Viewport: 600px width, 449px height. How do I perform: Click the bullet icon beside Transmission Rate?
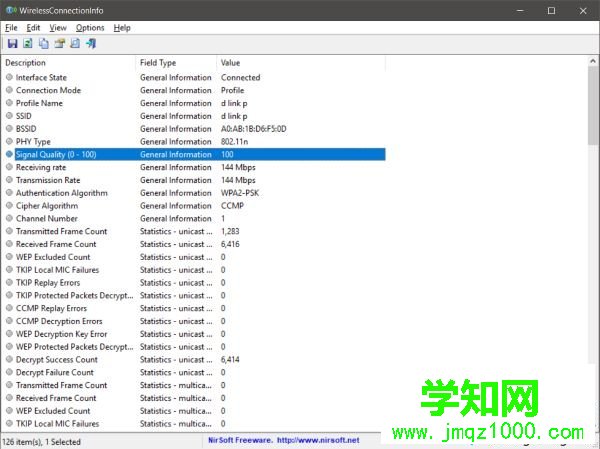10,180
